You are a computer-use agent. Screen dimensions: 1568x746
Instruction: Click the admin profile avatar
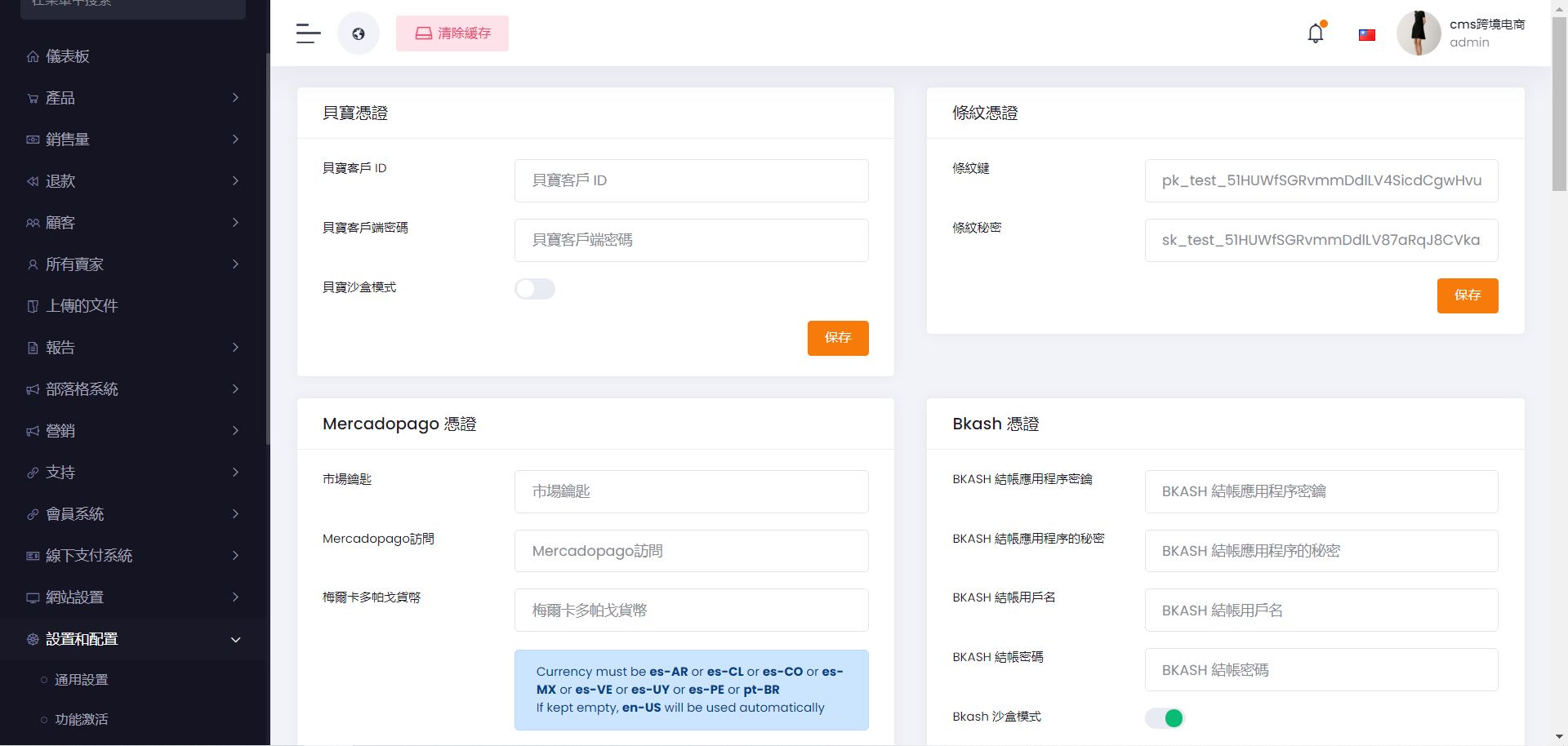tap(1419, 33)
